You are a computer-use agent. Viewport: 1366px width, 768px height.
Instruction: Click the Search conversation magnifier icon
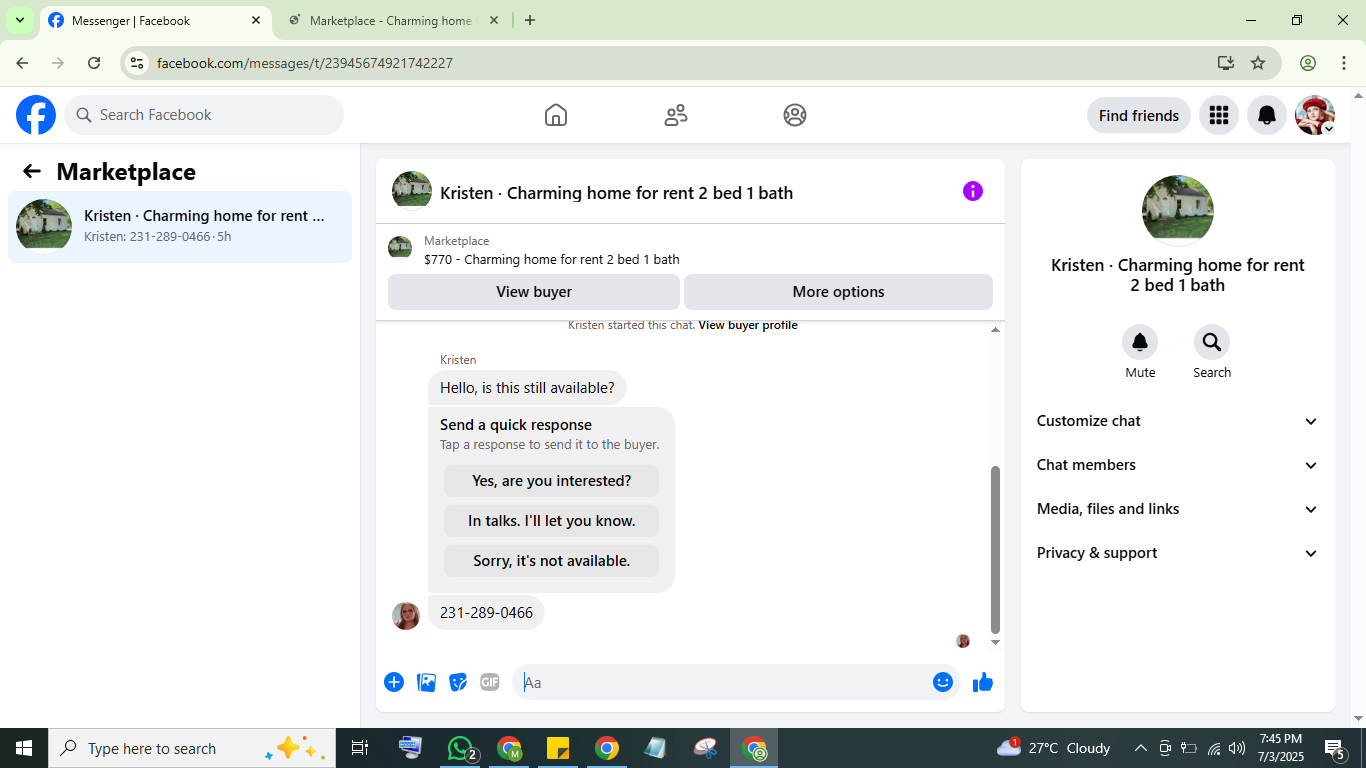coord(1212,343)
